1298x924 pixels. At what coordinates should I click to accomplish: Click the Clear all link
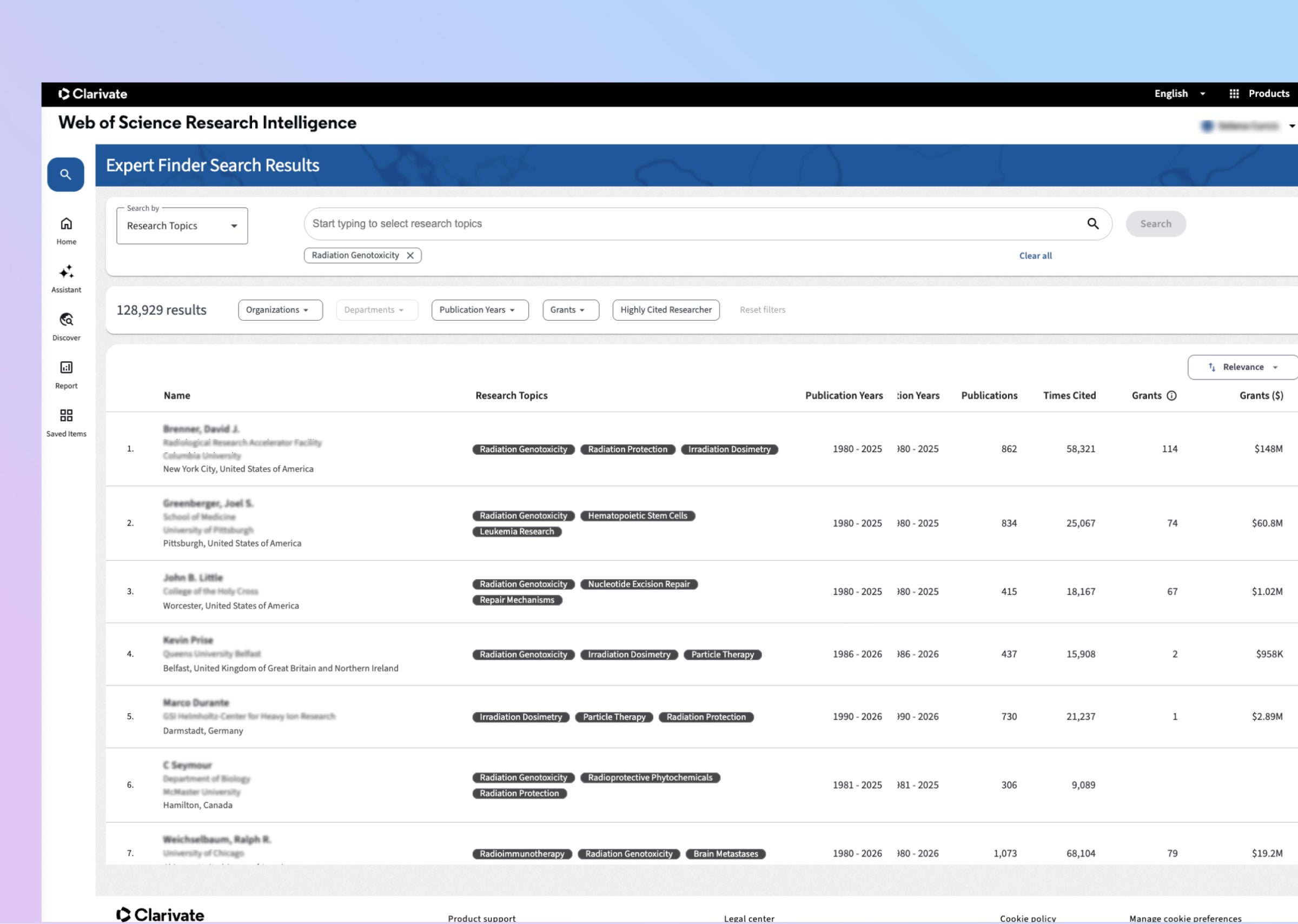coord(1035,256)
